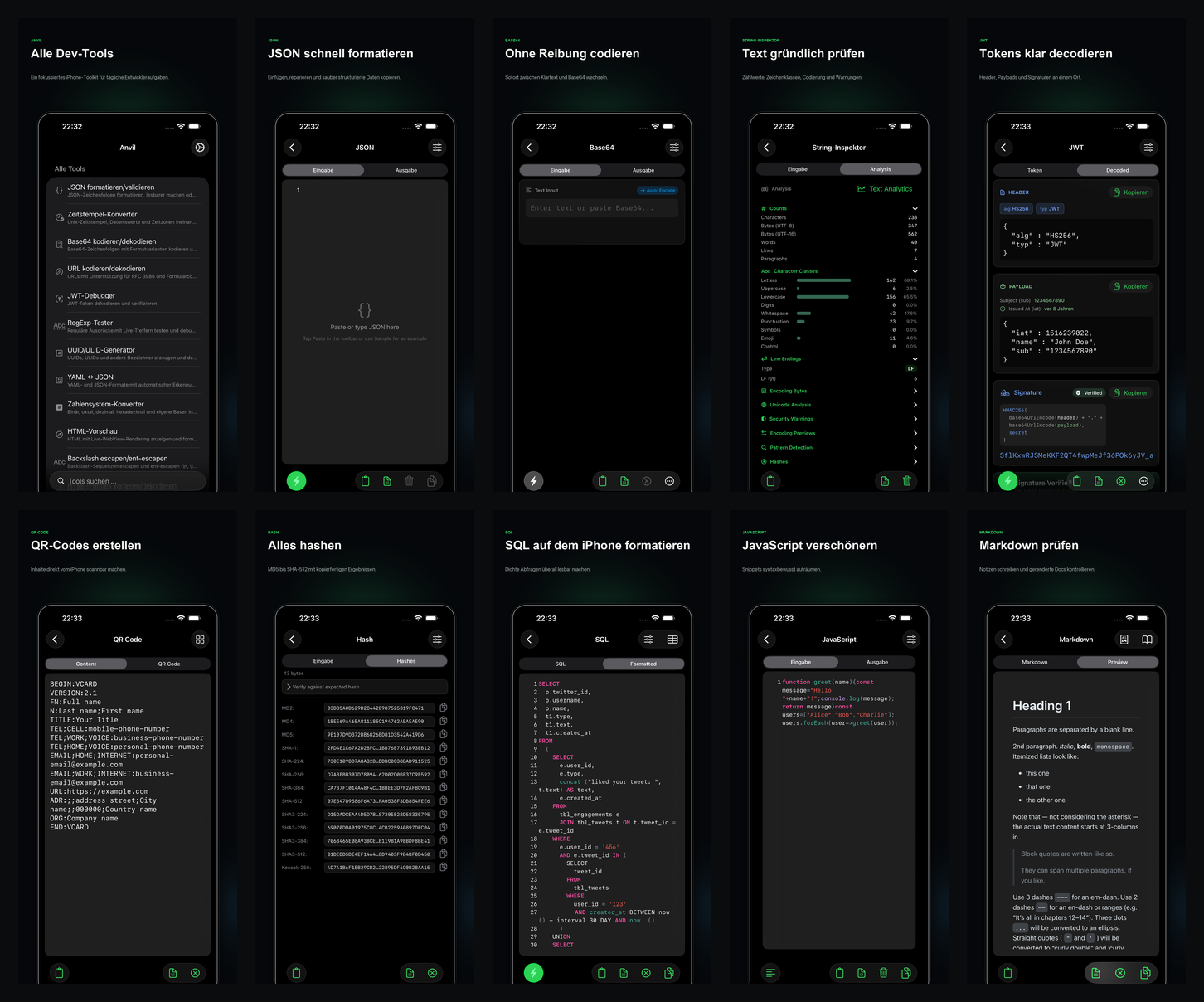Click Kopieren in JWT Payload card
This screenshot has width=1204, height=1002.
1131,287
